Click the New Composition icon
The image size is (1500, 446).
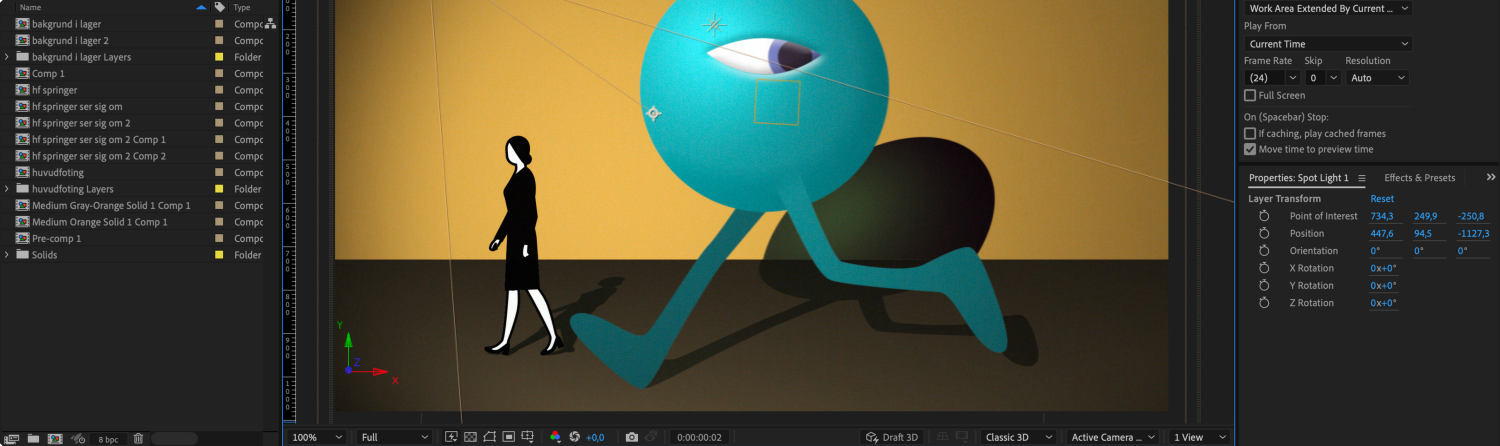click(x=55, y=438)
